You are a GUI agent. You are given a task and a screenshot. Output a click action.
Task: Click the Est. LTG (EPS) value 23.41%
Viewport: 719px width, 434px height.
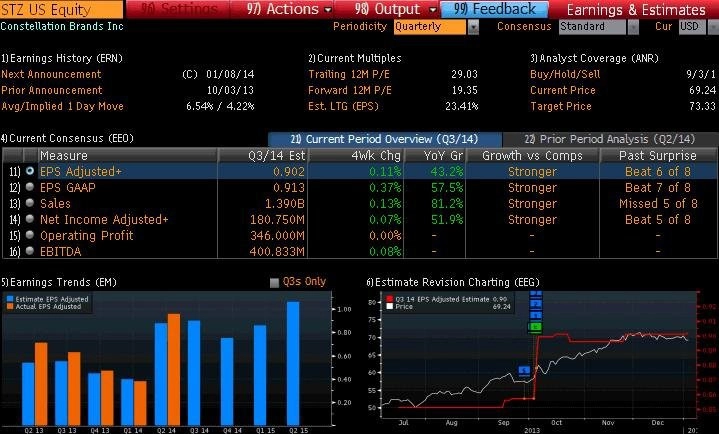pyautogui.click(x=461, y=106)
